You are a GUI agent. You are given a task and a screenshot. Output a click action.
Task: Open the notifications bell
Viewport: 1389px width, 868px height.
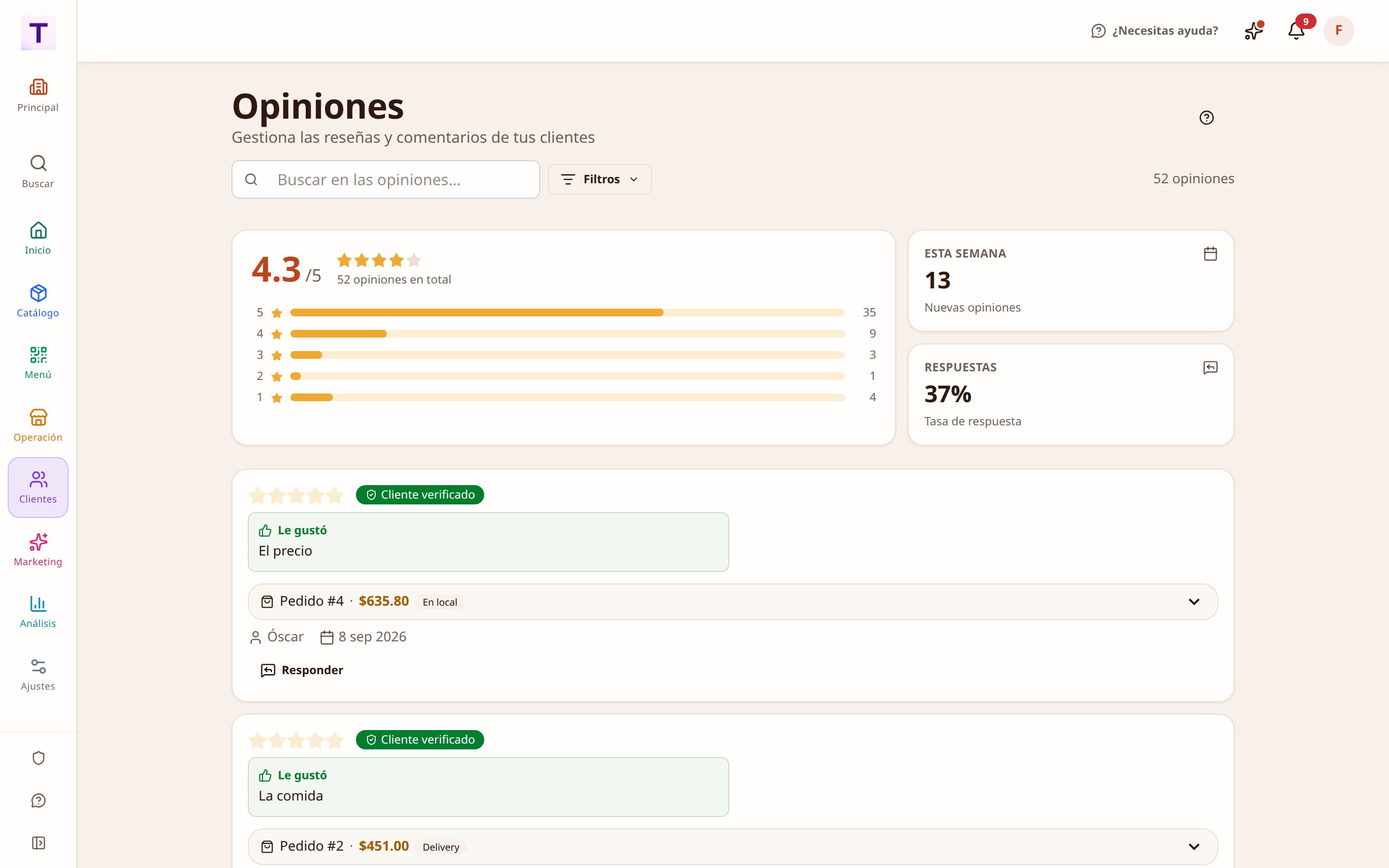(x=1296, y=30)
